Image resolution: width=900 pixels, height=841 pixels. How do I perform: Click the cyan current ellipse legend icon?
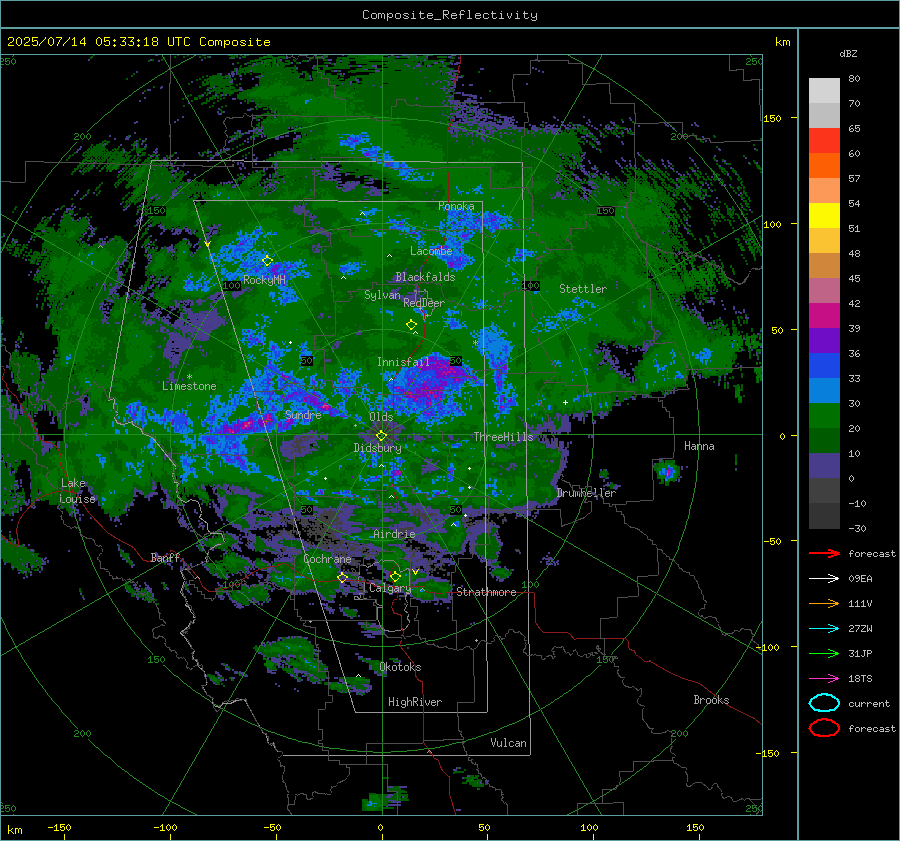pyautogui.click(x=824, y=703)
